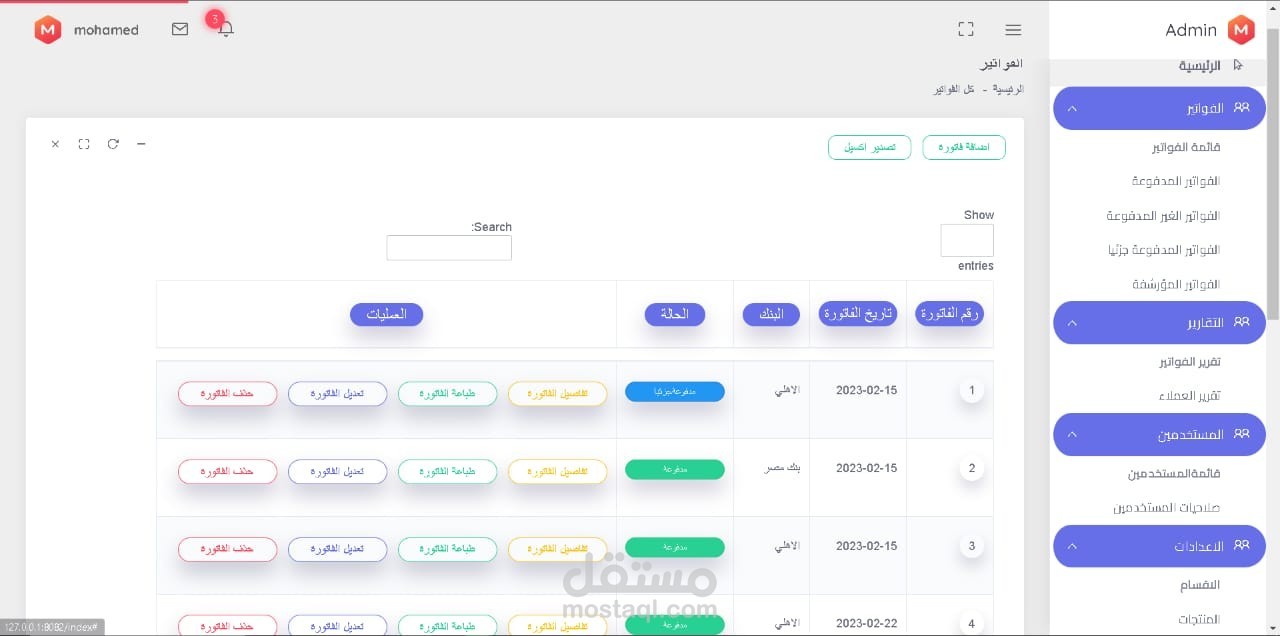Click the cursor icon beside الرئيسية
The height and width of the screenshot is (636, 1280).
tap(1238, 66)
